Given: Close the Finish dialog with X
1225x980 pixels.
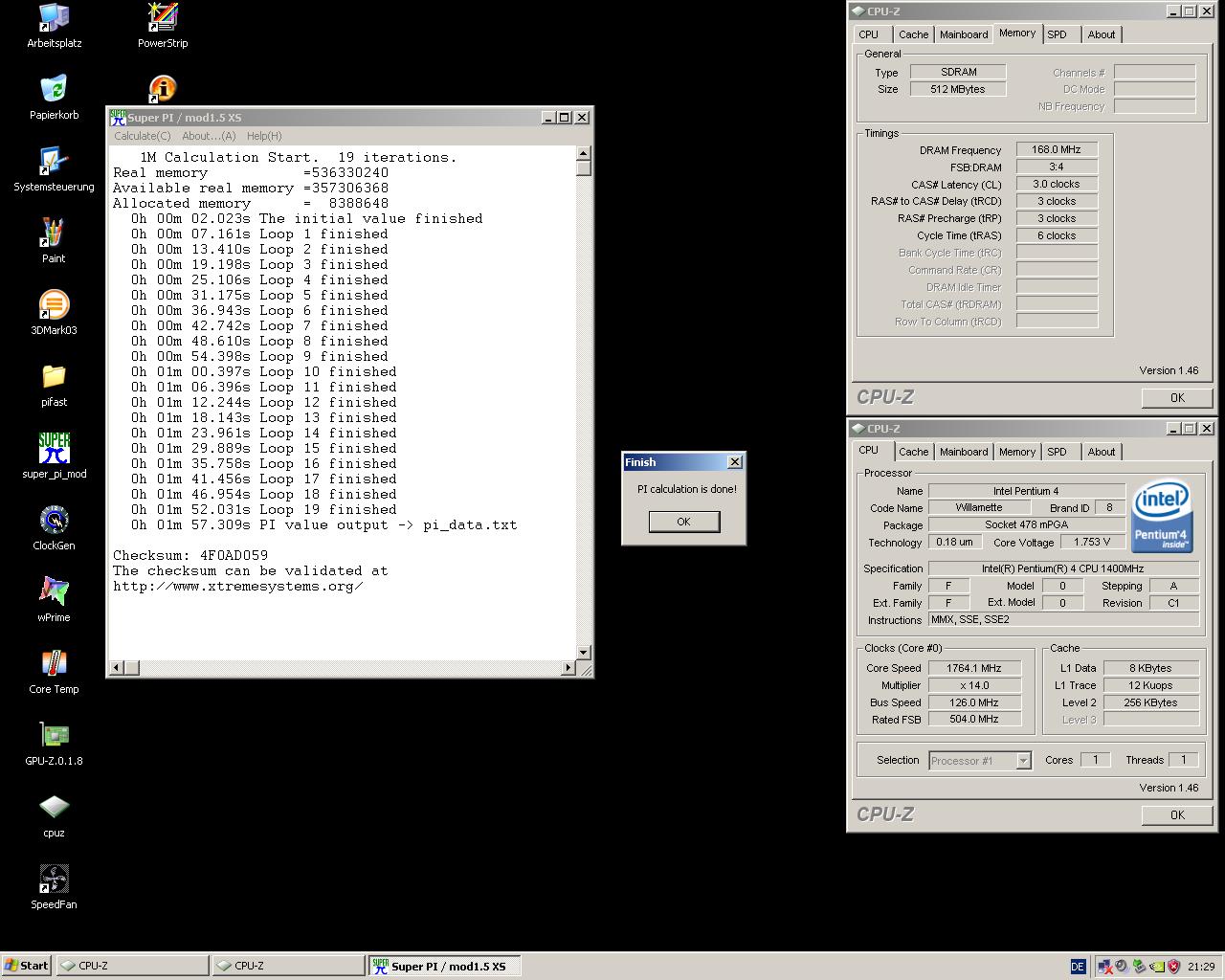Looking at the screenshot, I should [734, 462].
